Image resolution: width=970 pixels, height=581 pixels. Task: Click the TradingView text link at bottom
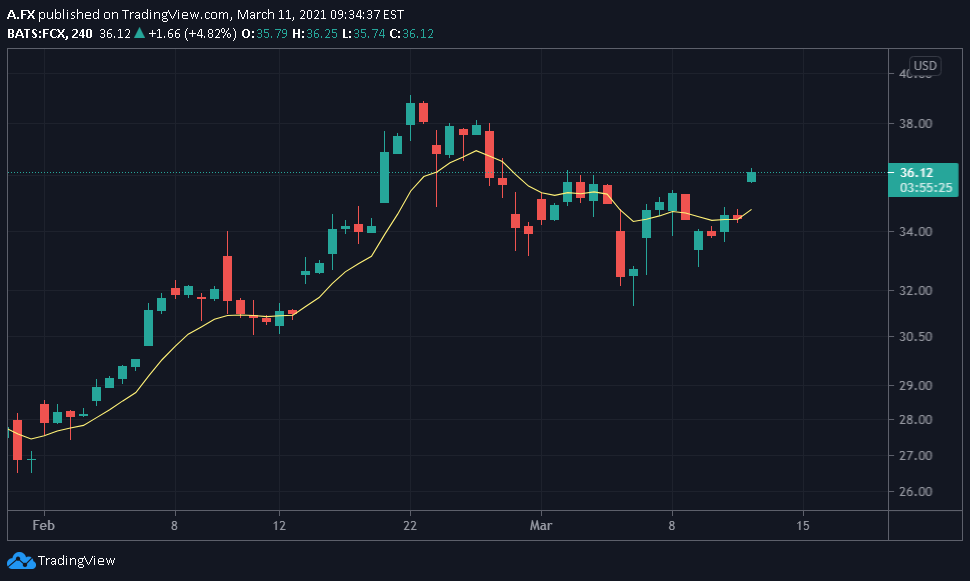click(x=76, y=561)
